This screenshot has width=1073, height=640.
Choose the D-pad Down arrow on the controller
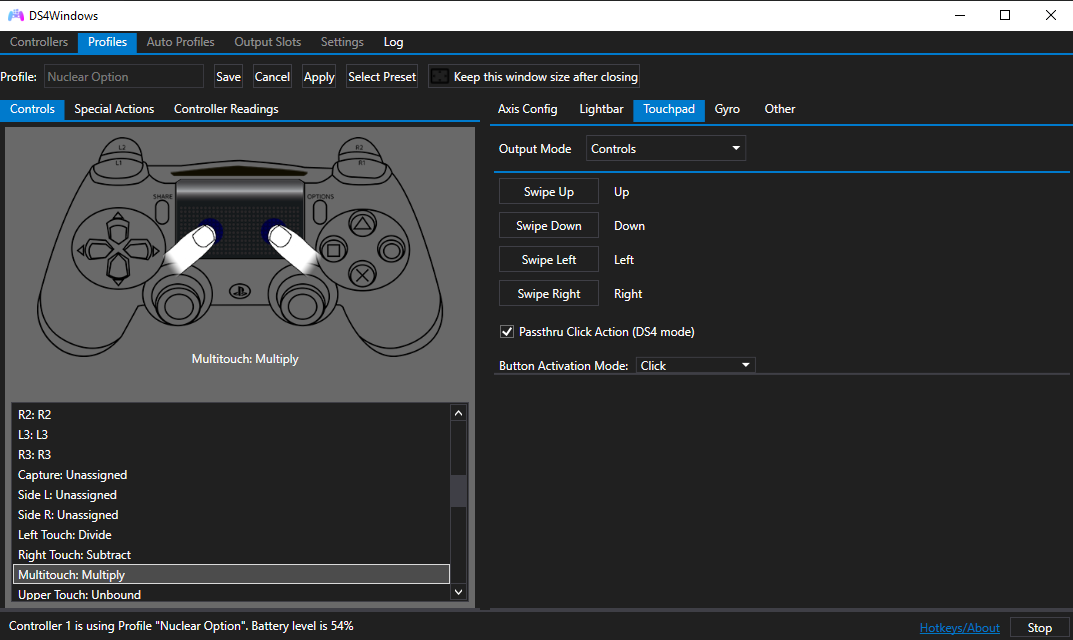point(118,271)
